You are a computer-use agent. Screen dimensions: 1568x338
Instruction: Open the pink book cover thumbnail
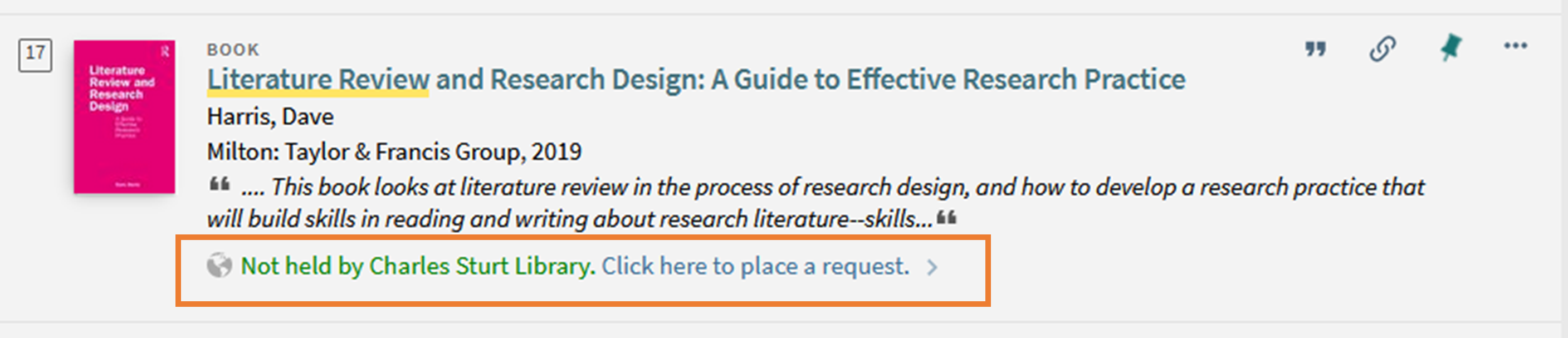click(x=124, y=117)
